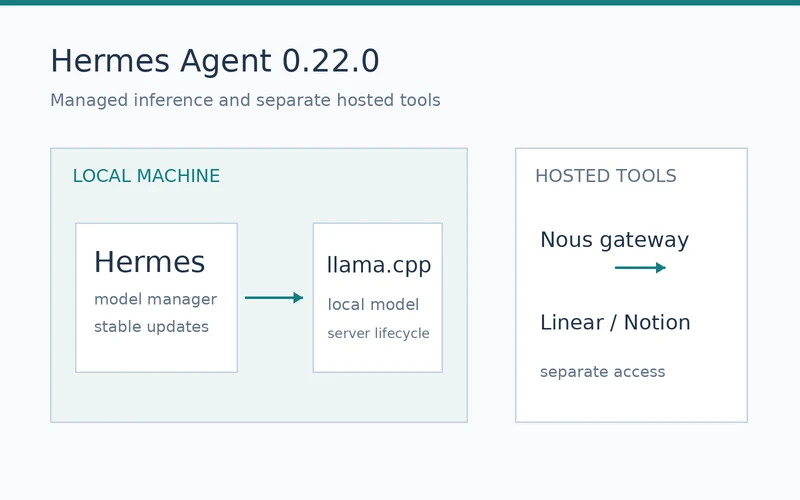This screenshot has height=500, width=800.
Task: Select the 'llama.cpp' heading
Action: (379, 265)
